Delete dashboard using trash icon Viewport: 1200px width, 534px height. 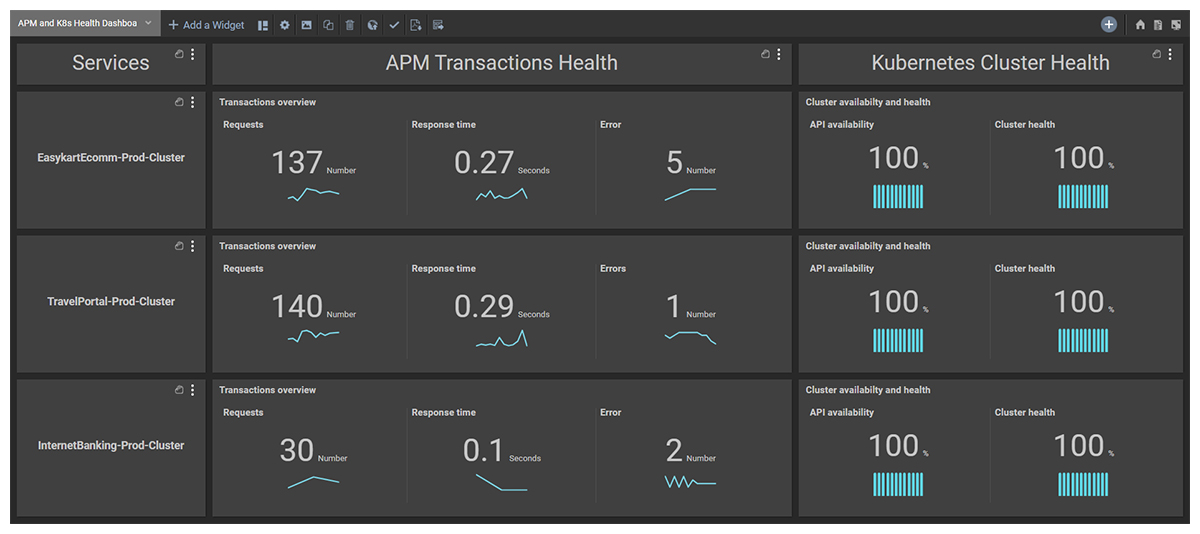coord(350,25)
